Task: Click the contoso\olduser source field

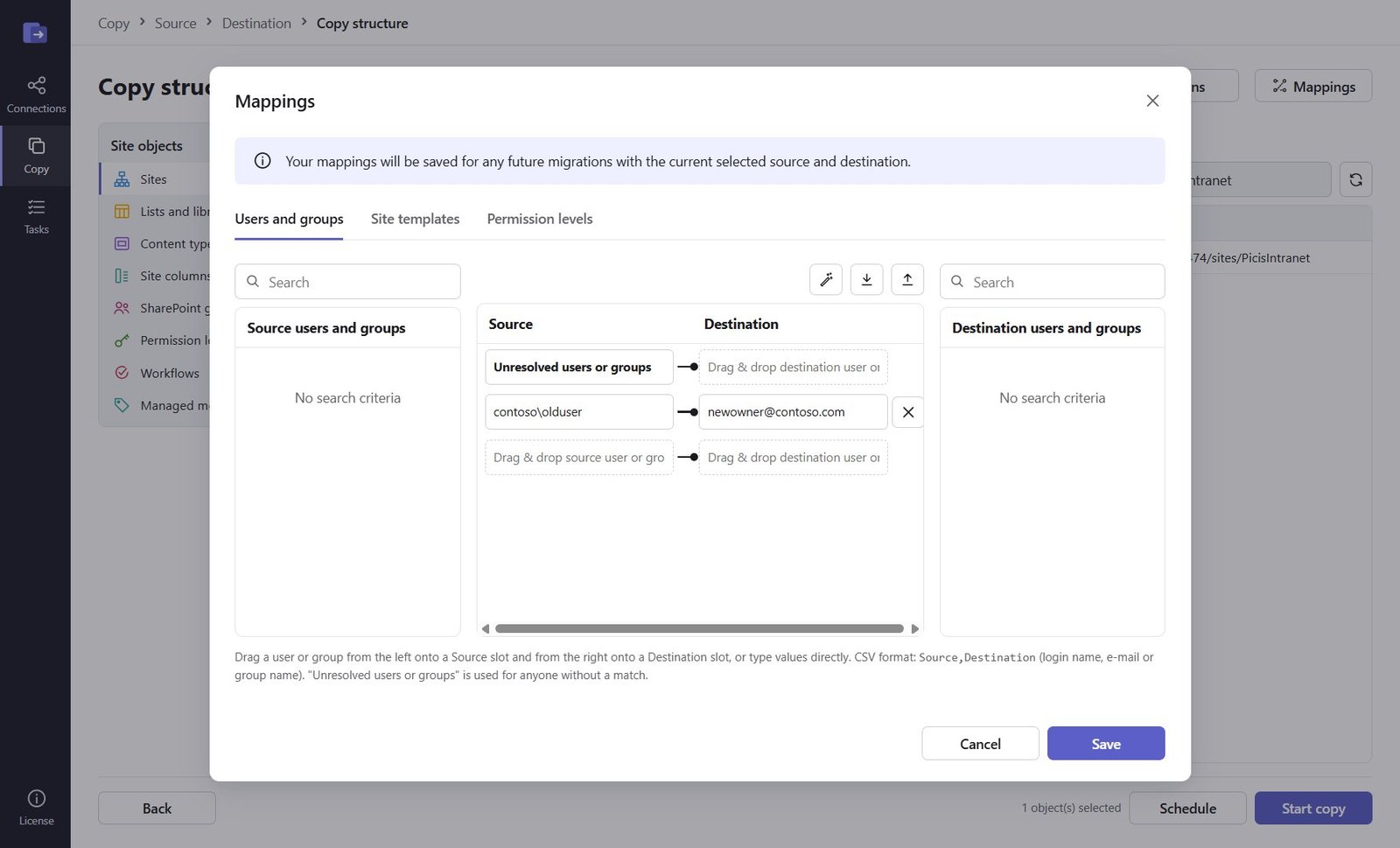Action: (x=579, y=412)
